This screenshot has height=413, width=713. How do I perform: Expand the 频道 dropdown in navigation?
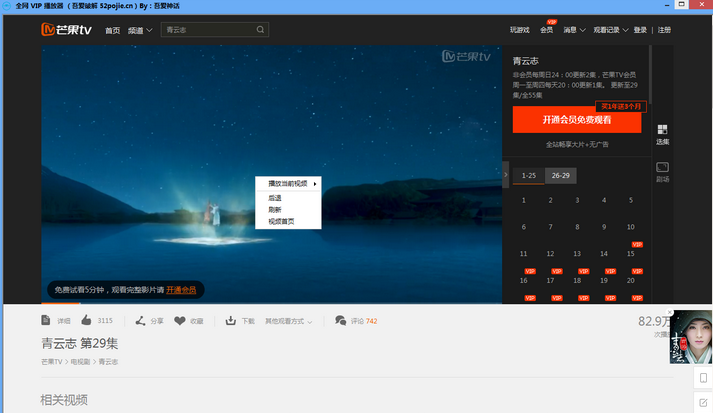click(x=140, y=30)
